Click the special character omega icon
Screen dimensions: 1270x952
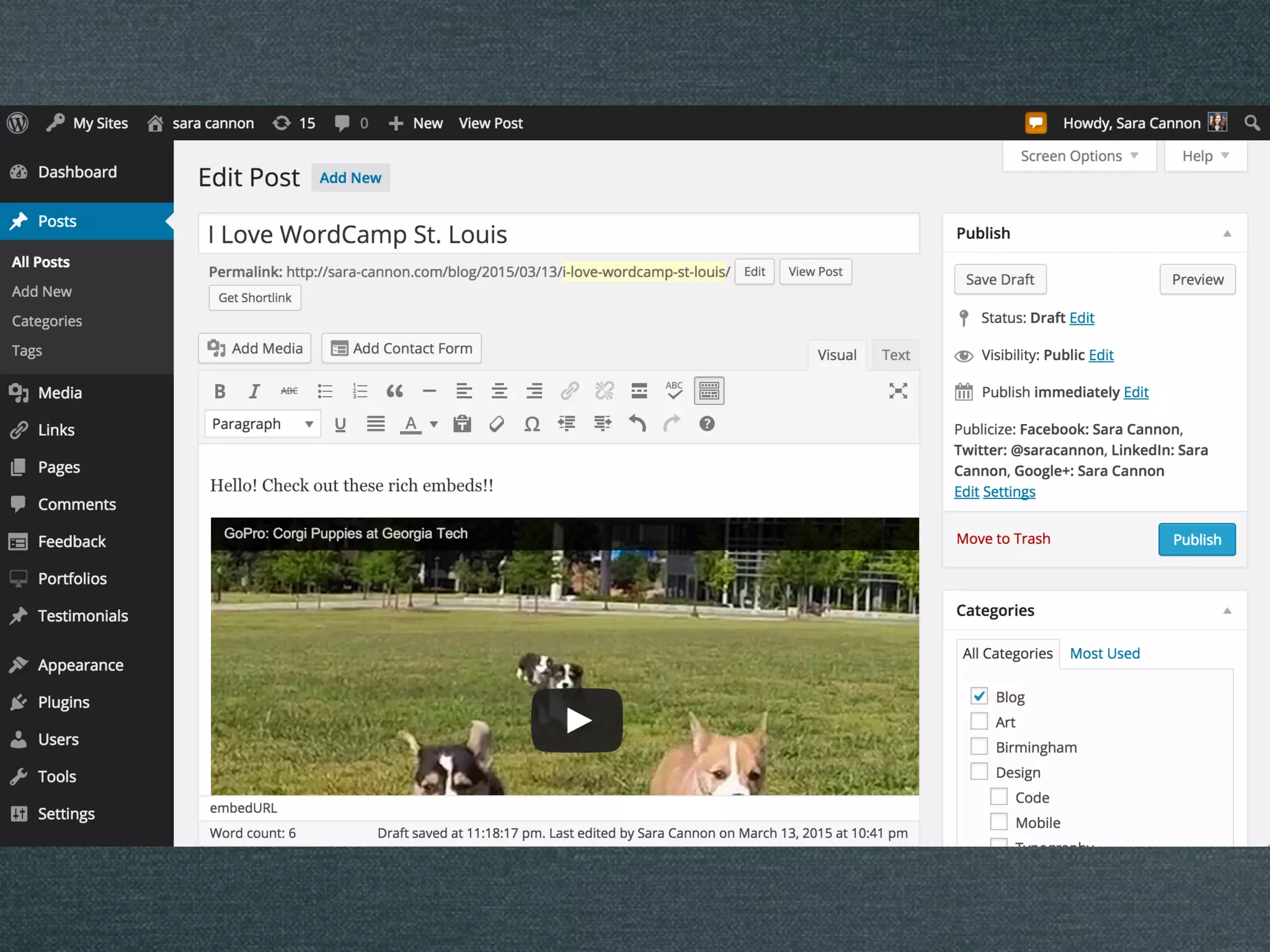tap(531, 424)
